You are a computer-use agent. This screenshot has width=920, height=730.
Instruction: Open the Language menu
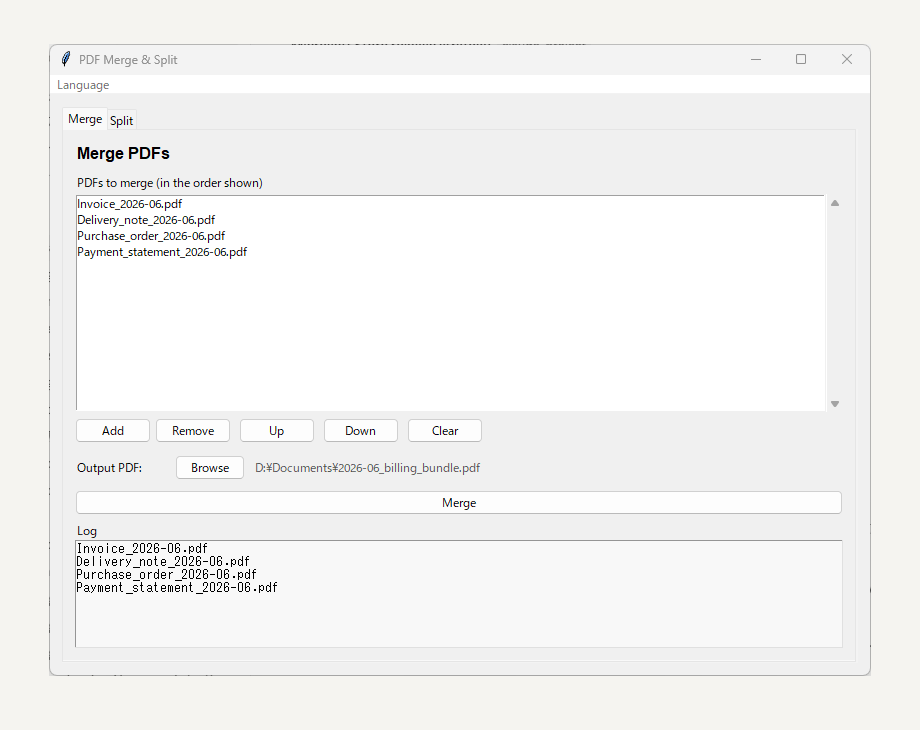coord(83,85)
